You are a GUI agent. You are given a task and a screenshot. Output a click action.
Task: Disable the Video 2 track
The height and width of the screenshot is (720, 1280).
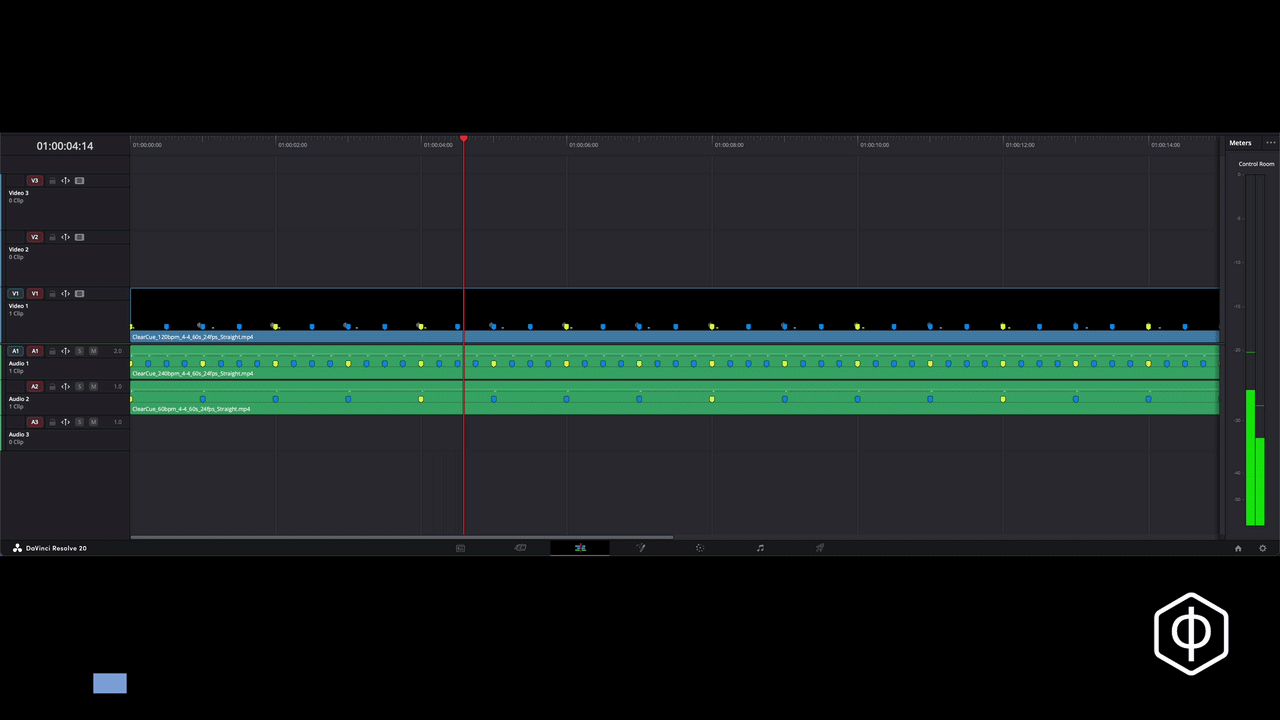point(79,237)
